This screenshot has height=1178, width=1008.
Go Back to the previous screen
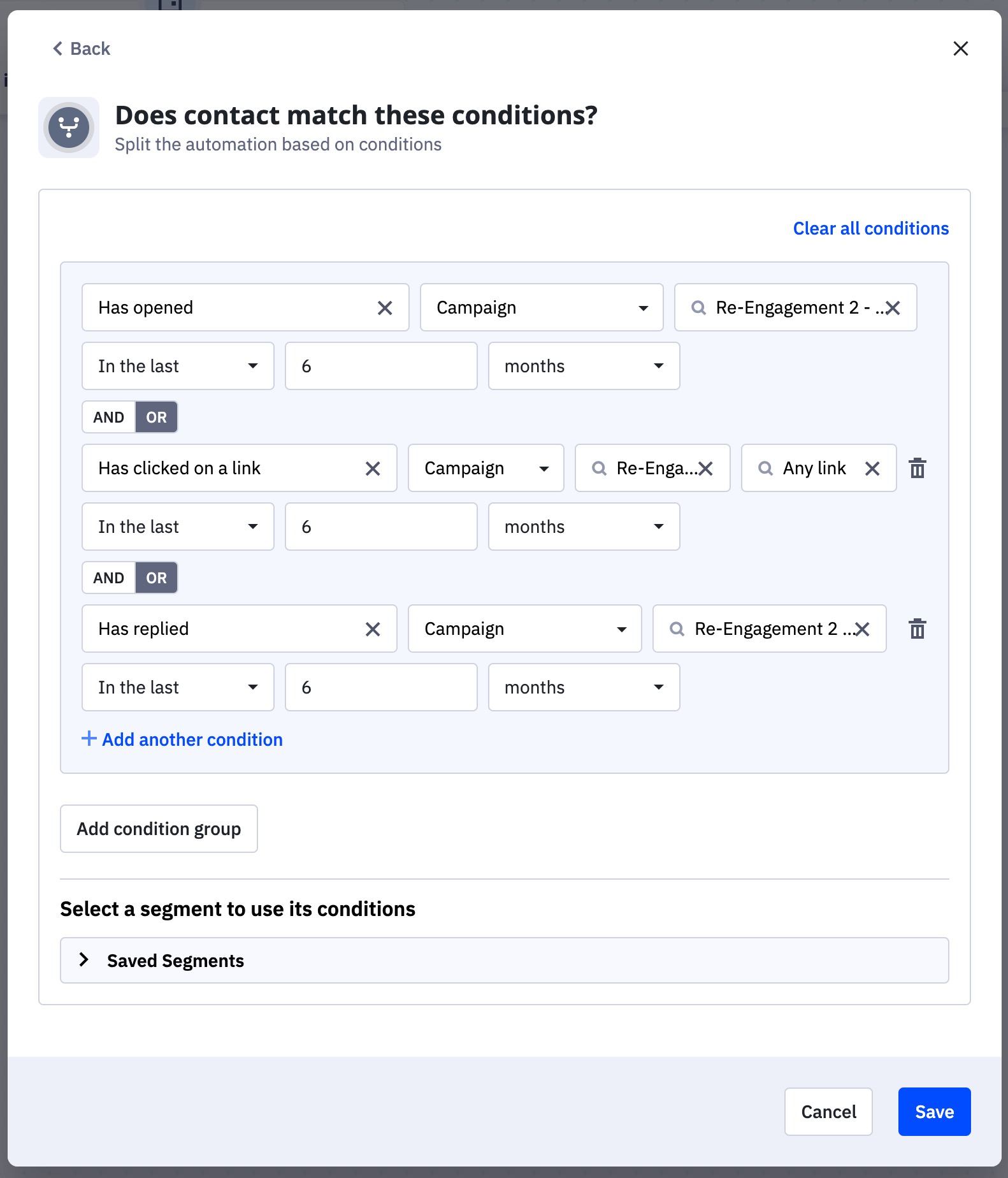click(80, 48)
